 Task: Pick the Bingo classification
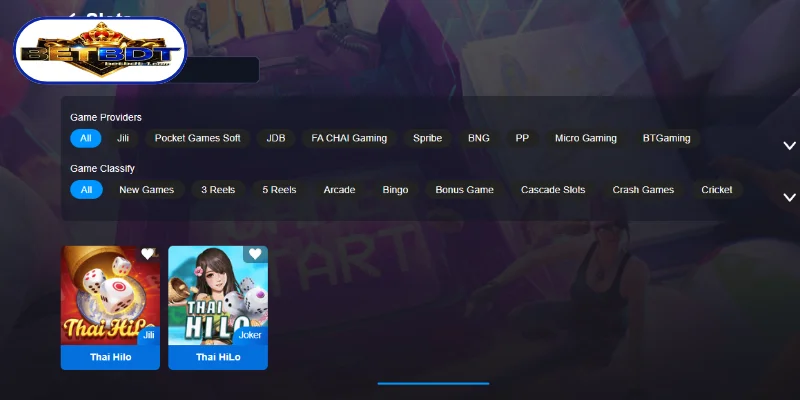click(x=395, y=190)
